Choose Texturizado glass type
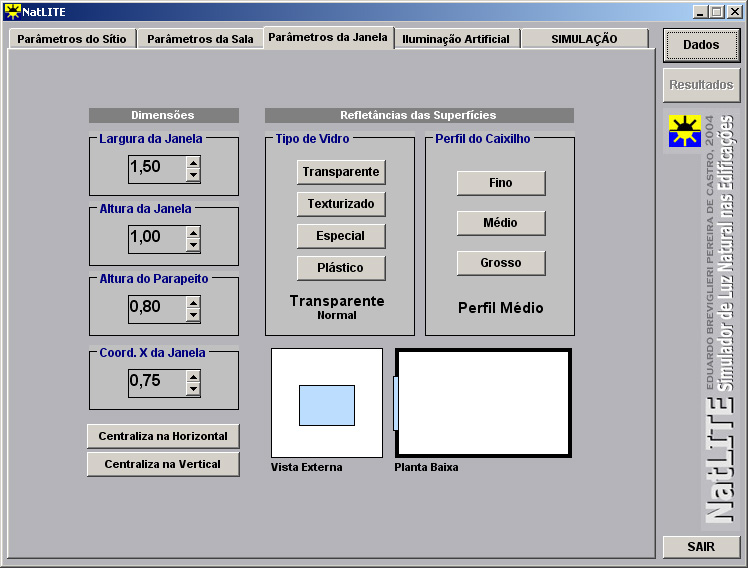748x568 pixels. click(x=341, y=204)
